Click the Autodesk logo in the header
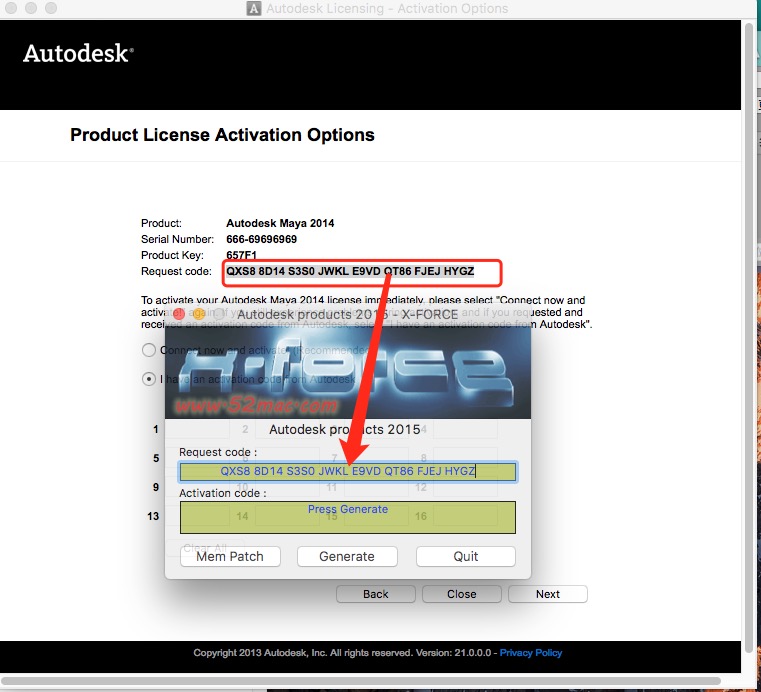 coord(78,53)
